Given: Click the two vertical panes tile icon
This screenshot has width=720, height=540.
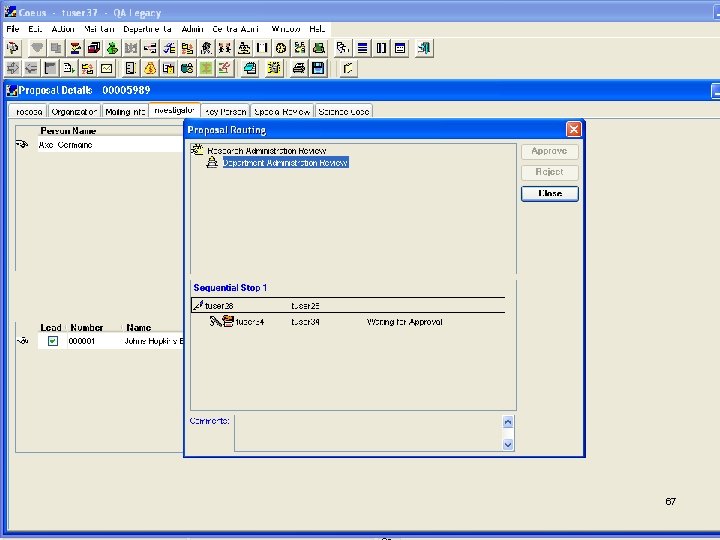Looking at the screenshot, I should [x=381, y=48].
